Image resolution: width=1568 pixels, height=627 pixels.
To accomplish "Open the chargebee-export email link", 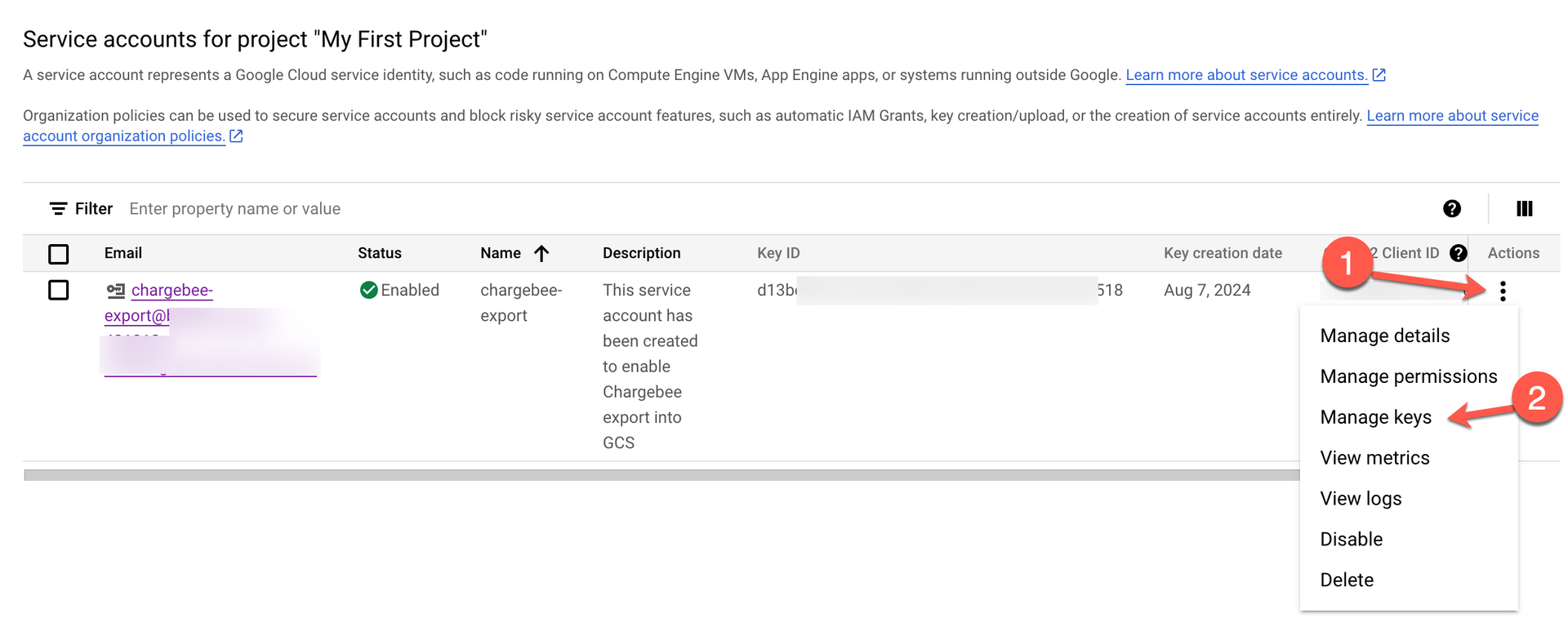I will point(171,291).
